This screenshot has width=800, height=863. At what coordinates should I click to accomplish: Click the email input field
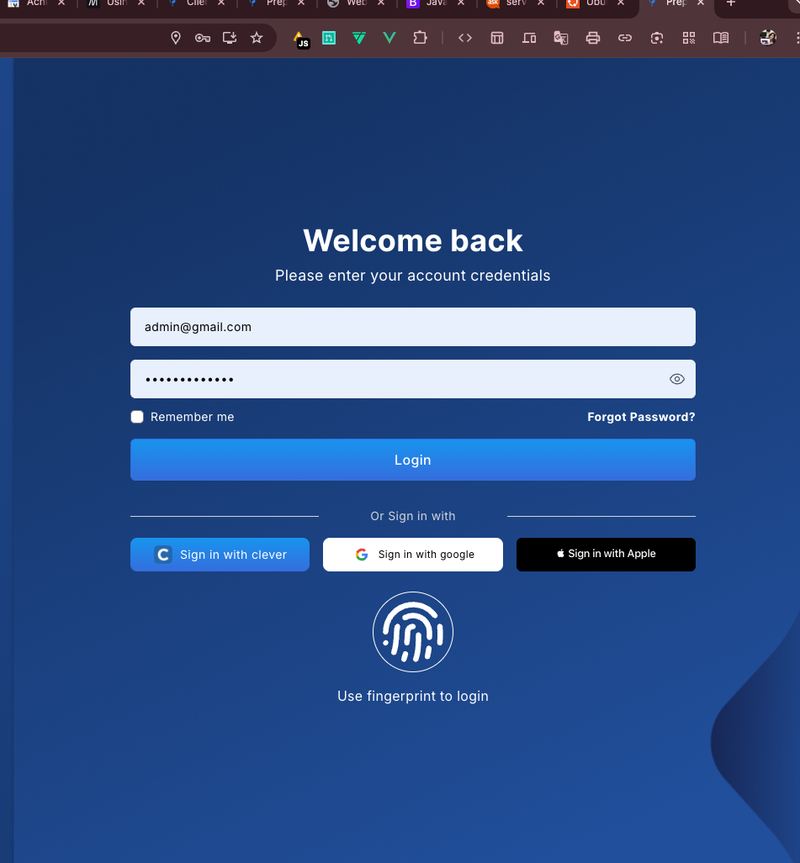(x=412, y=327)
